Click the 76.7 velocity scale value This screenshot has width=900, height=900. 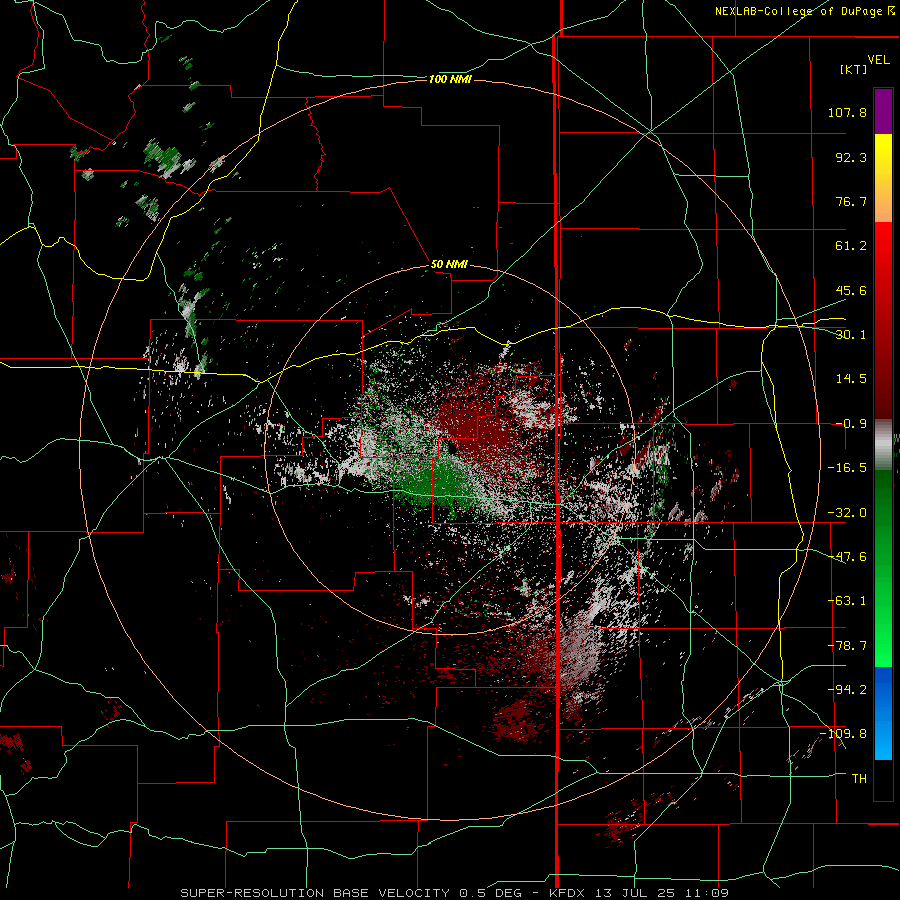pyautogui.click(x=851, y=201)
